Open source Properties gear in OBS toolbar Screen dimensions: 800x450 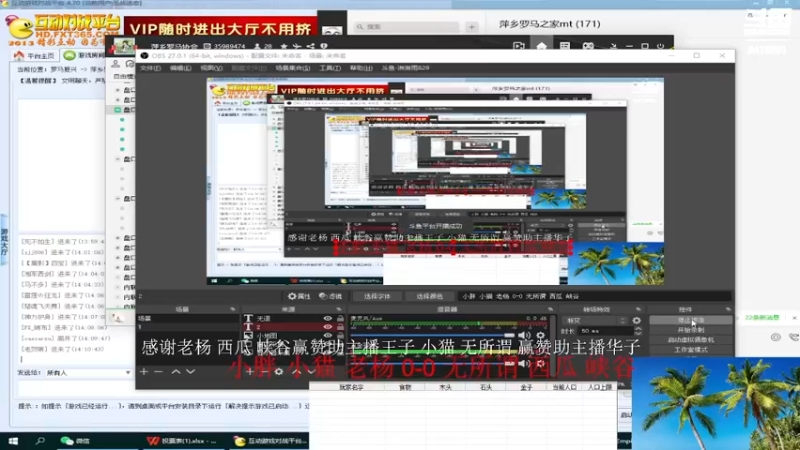[x=299, y=296]
